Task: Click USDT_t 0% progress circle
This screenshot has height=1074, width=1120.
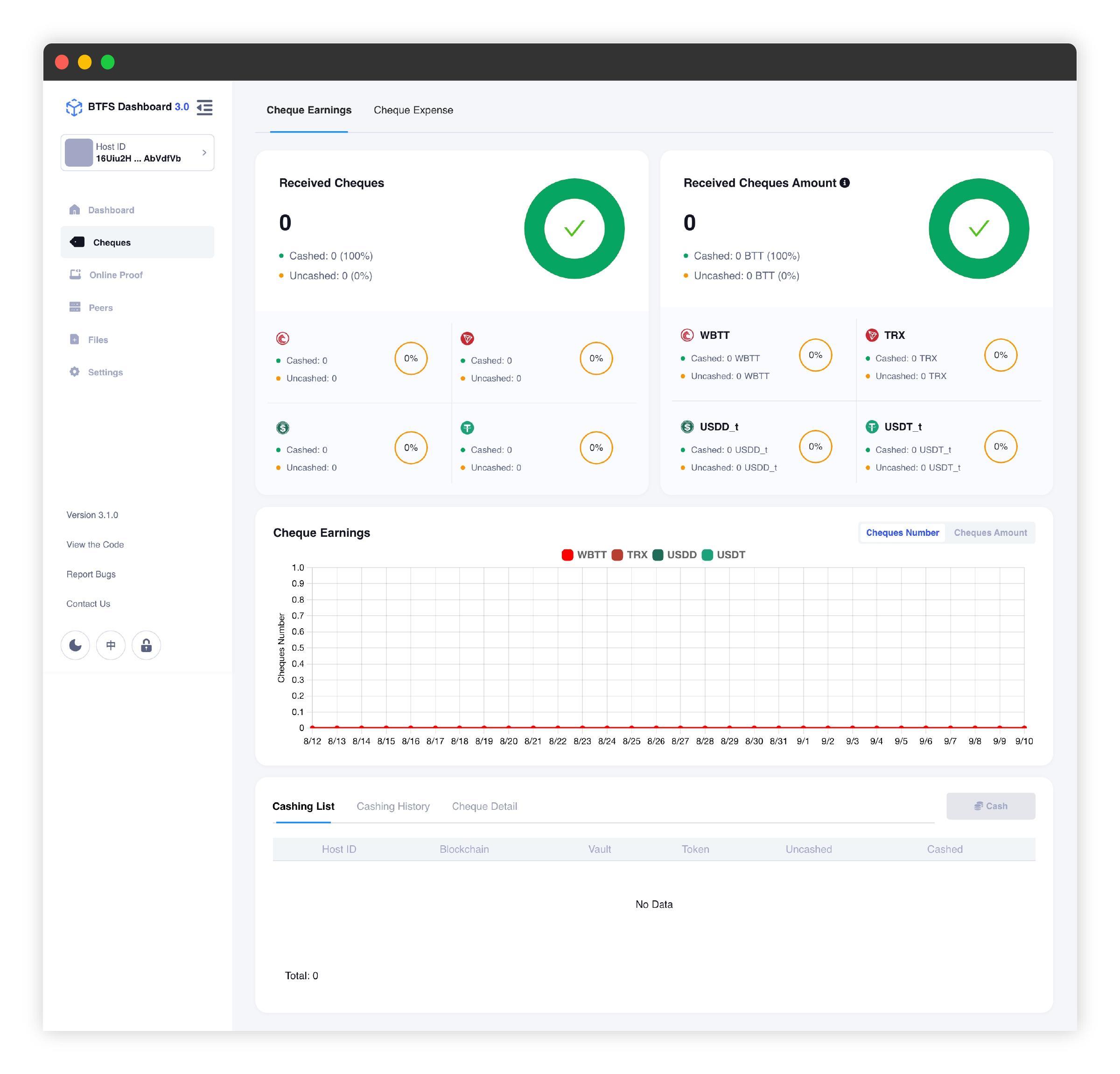Action: point(1001,446)
